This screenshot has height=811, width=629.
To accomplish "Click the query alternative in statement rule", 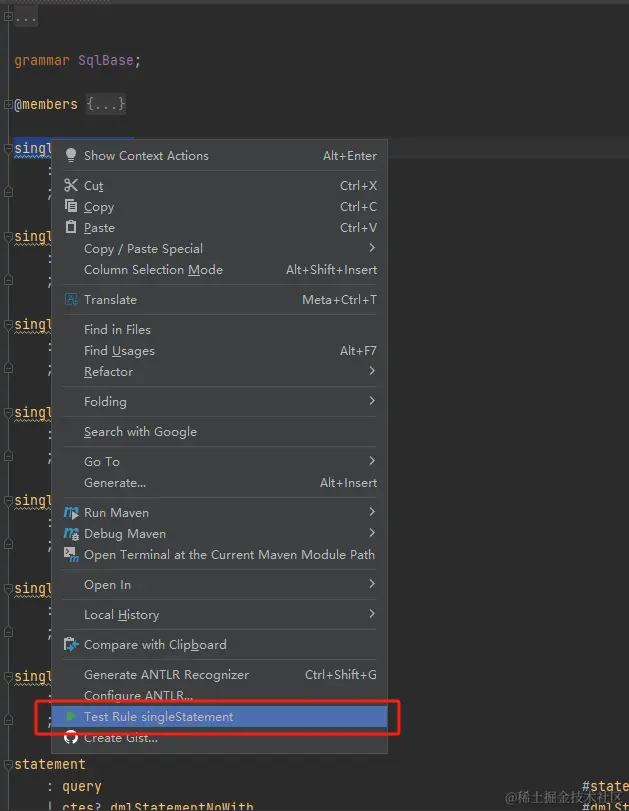I will [82, 786].
